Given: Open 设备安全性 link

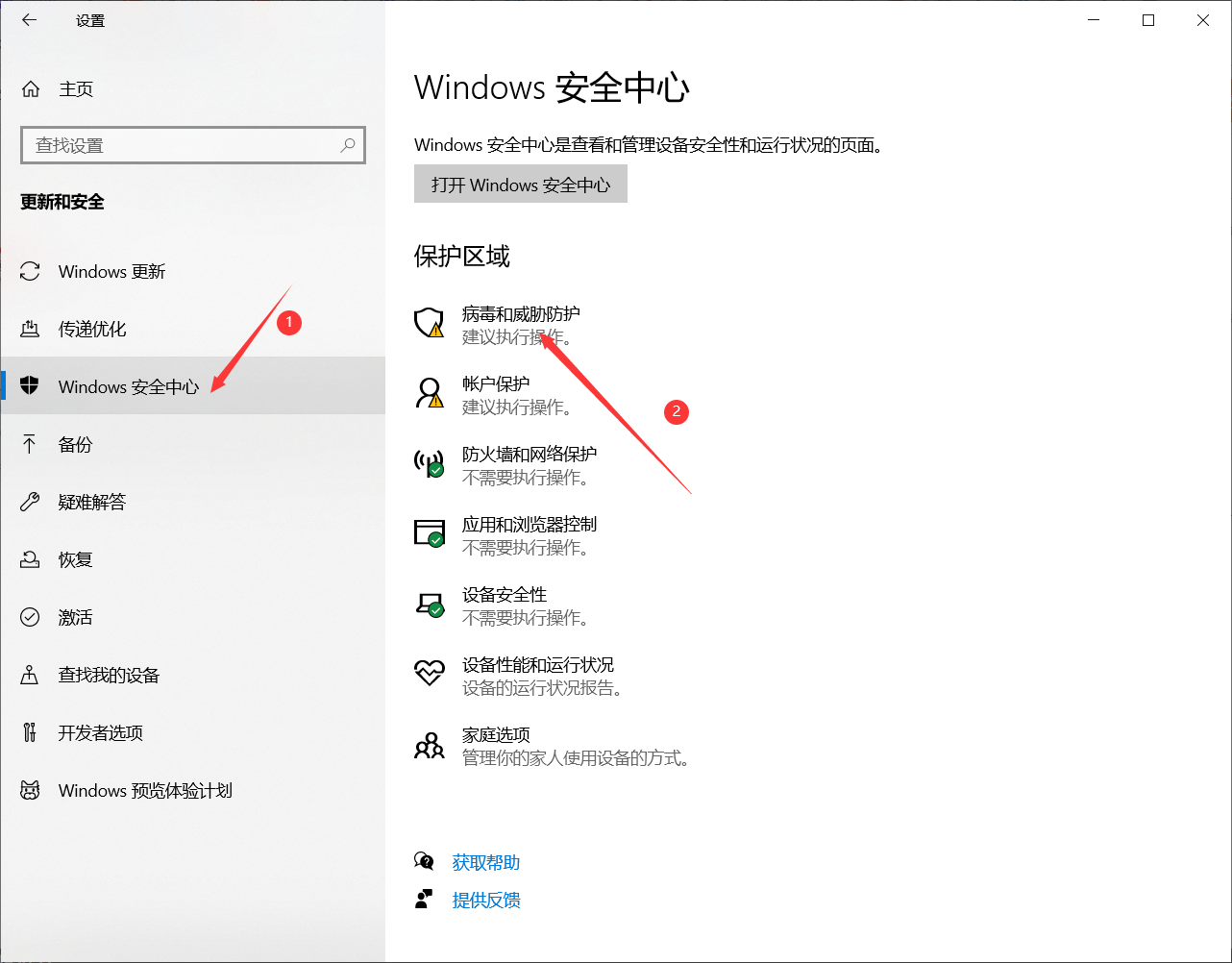Looking at the screenshot, I should point(505,595).
